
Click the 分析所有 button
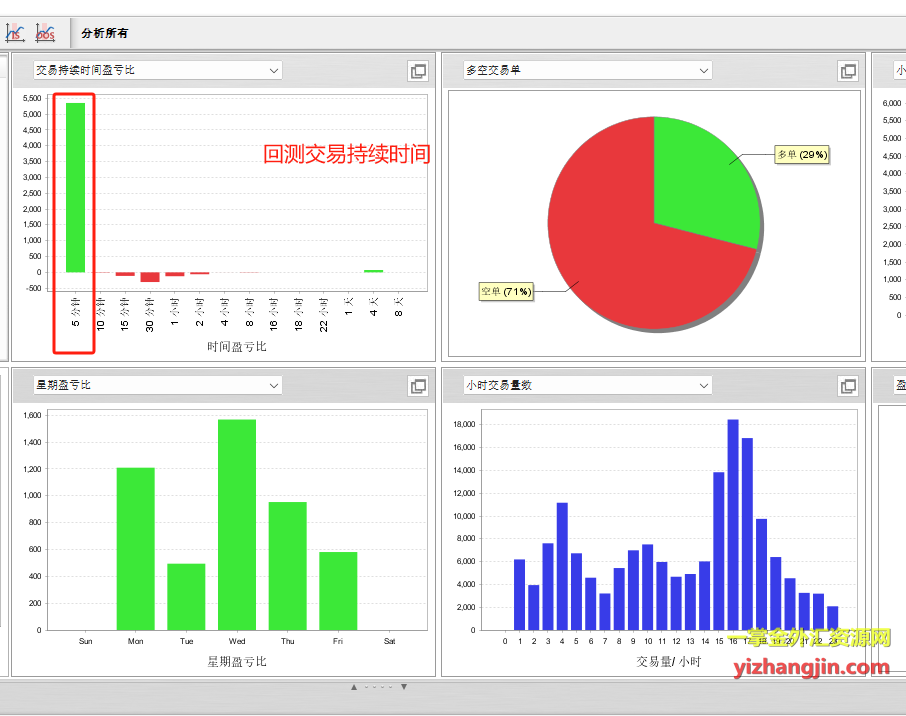104,34
